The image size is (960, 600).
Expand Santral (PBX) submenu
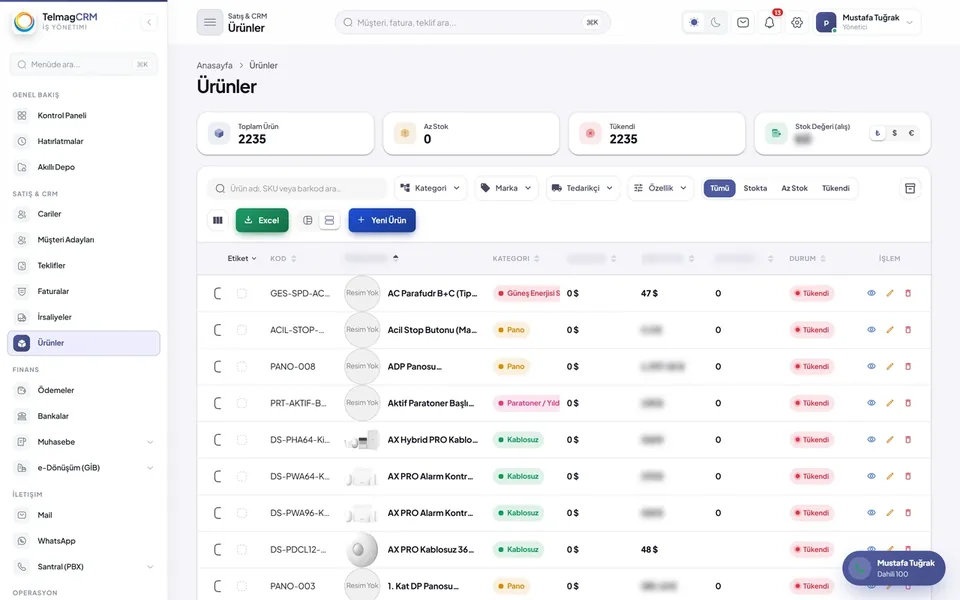[84, 567]
